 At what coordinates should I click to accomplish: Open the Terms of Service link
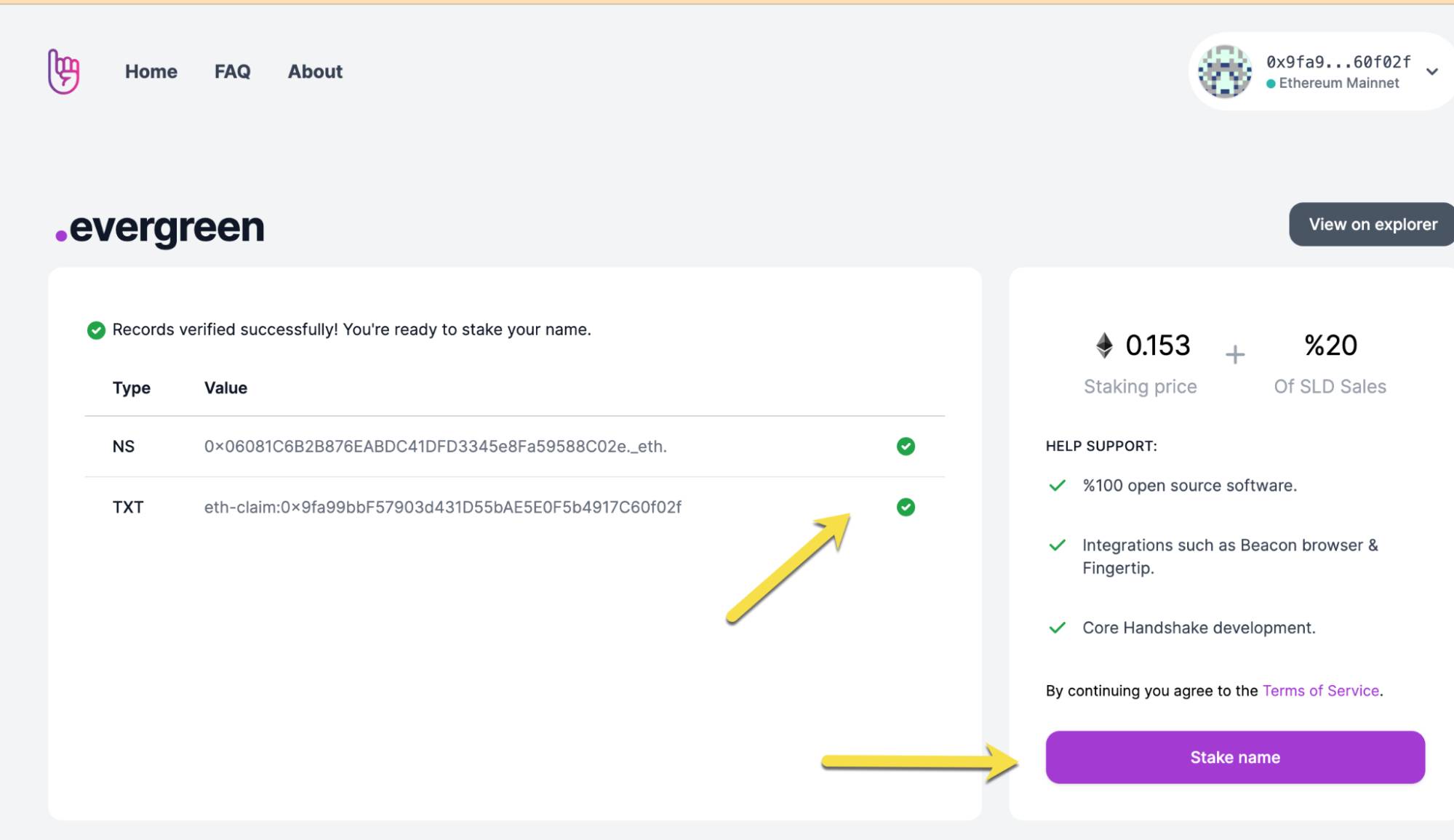tap(1320, 691)
